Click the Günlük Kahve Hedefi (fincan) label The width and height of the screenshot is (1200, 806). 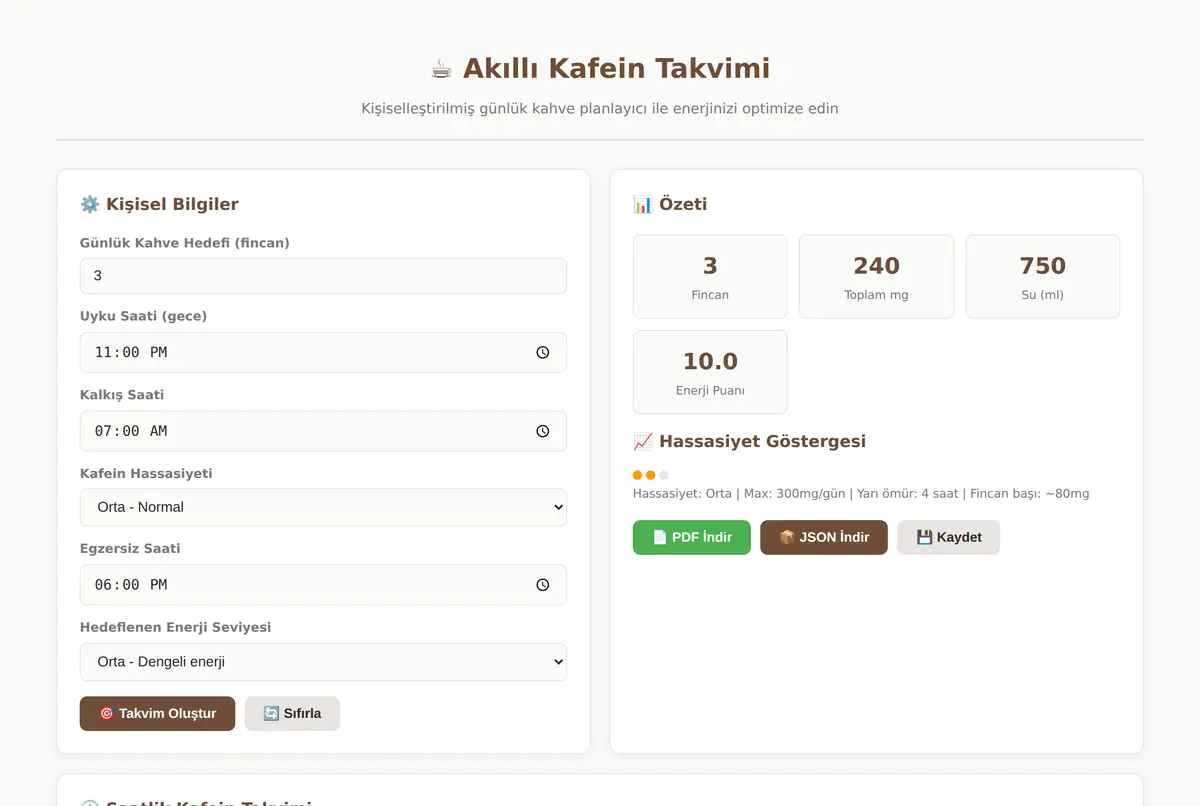[185, 243]
